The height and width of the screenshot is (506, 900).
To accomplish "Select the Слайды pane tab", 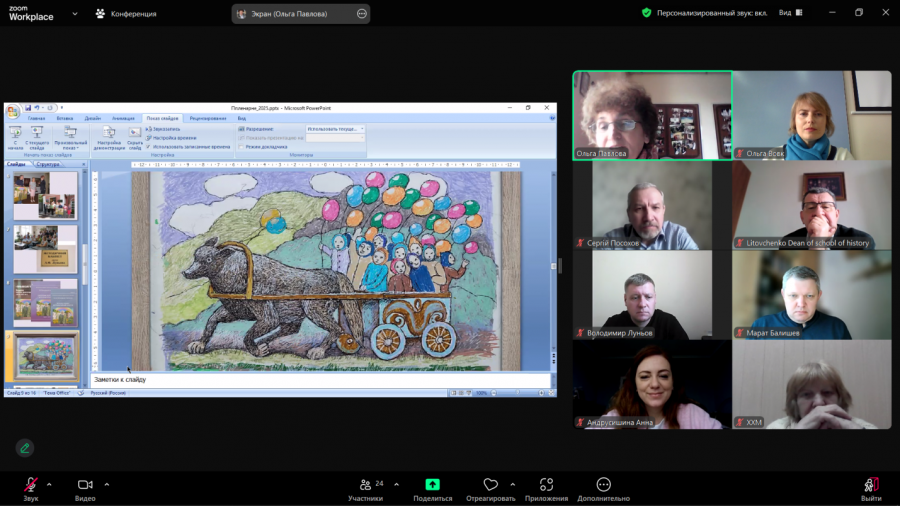I will [x=17, y=164].
